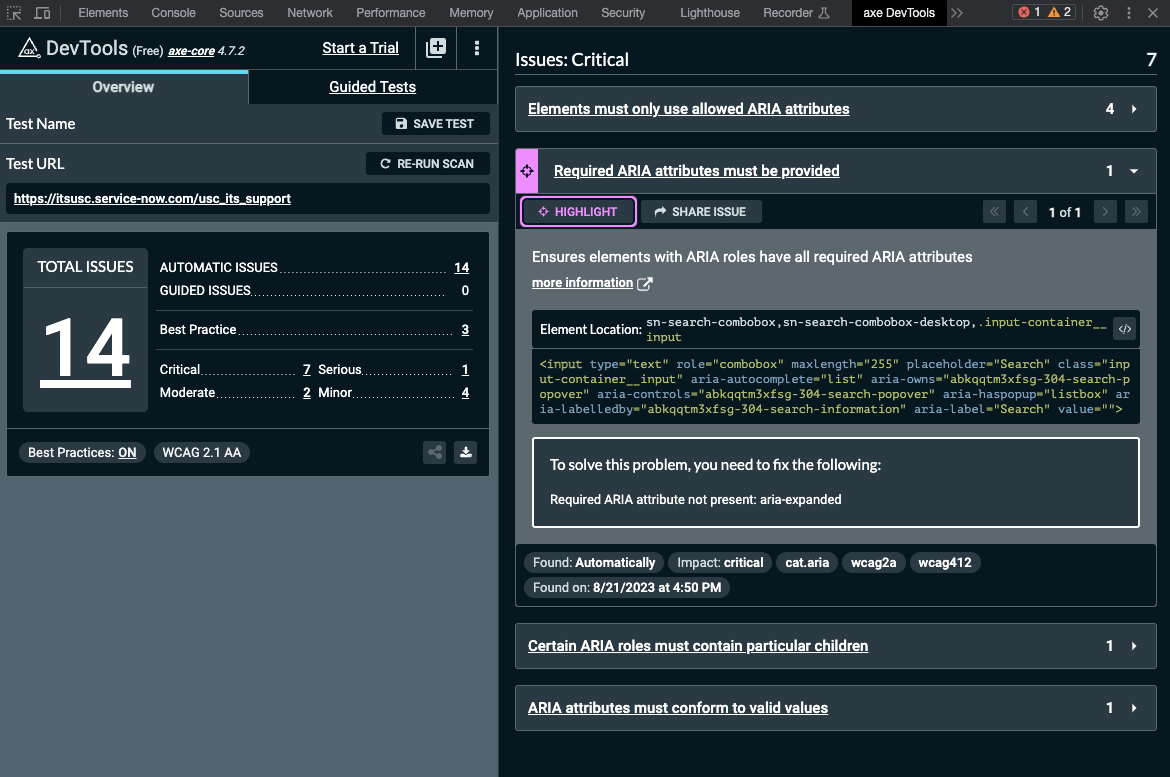Open DevTools settings gear

[x=1101, y=13]
